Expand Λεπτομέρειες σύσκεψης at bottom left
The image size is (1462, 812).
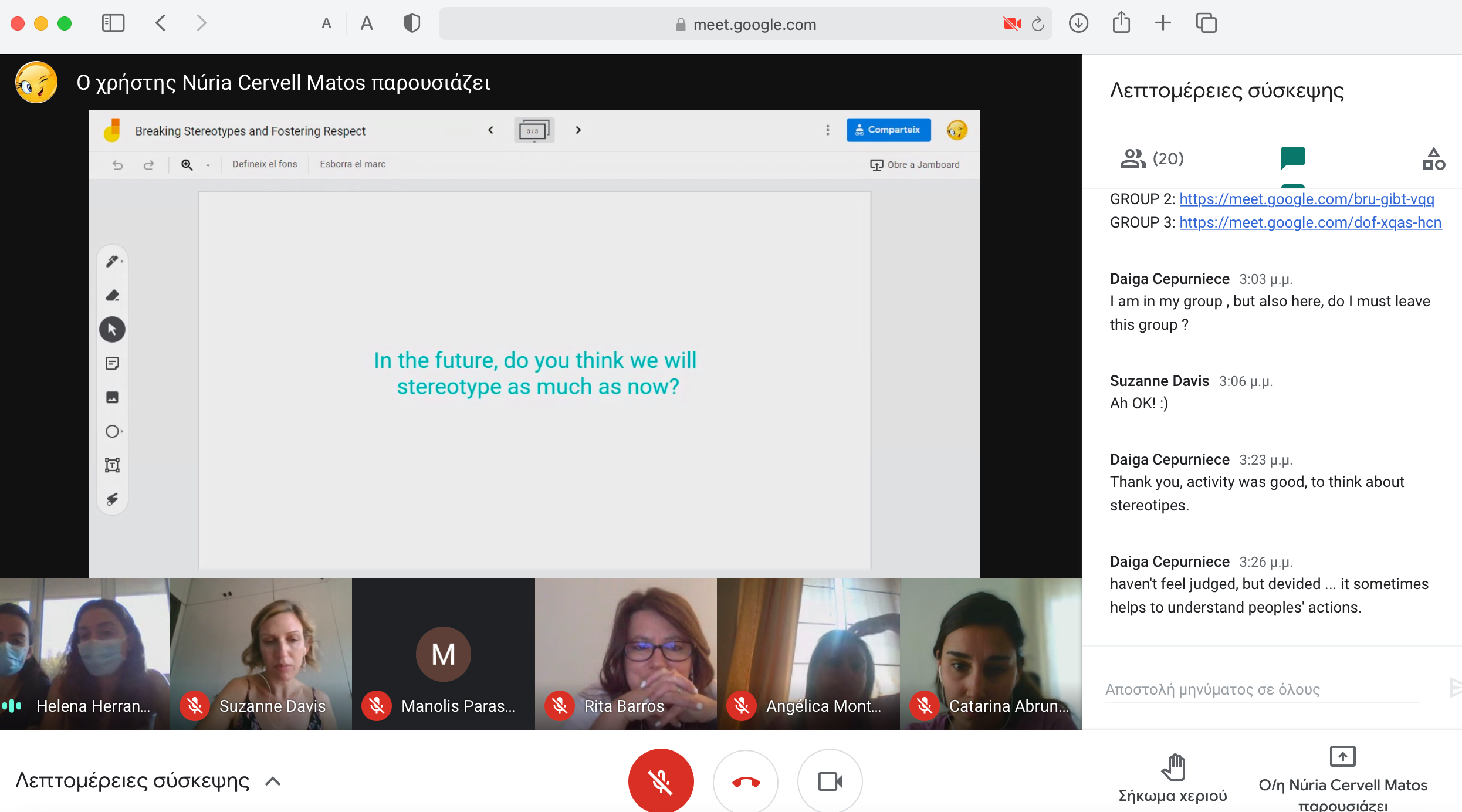(x=148, y=781)
